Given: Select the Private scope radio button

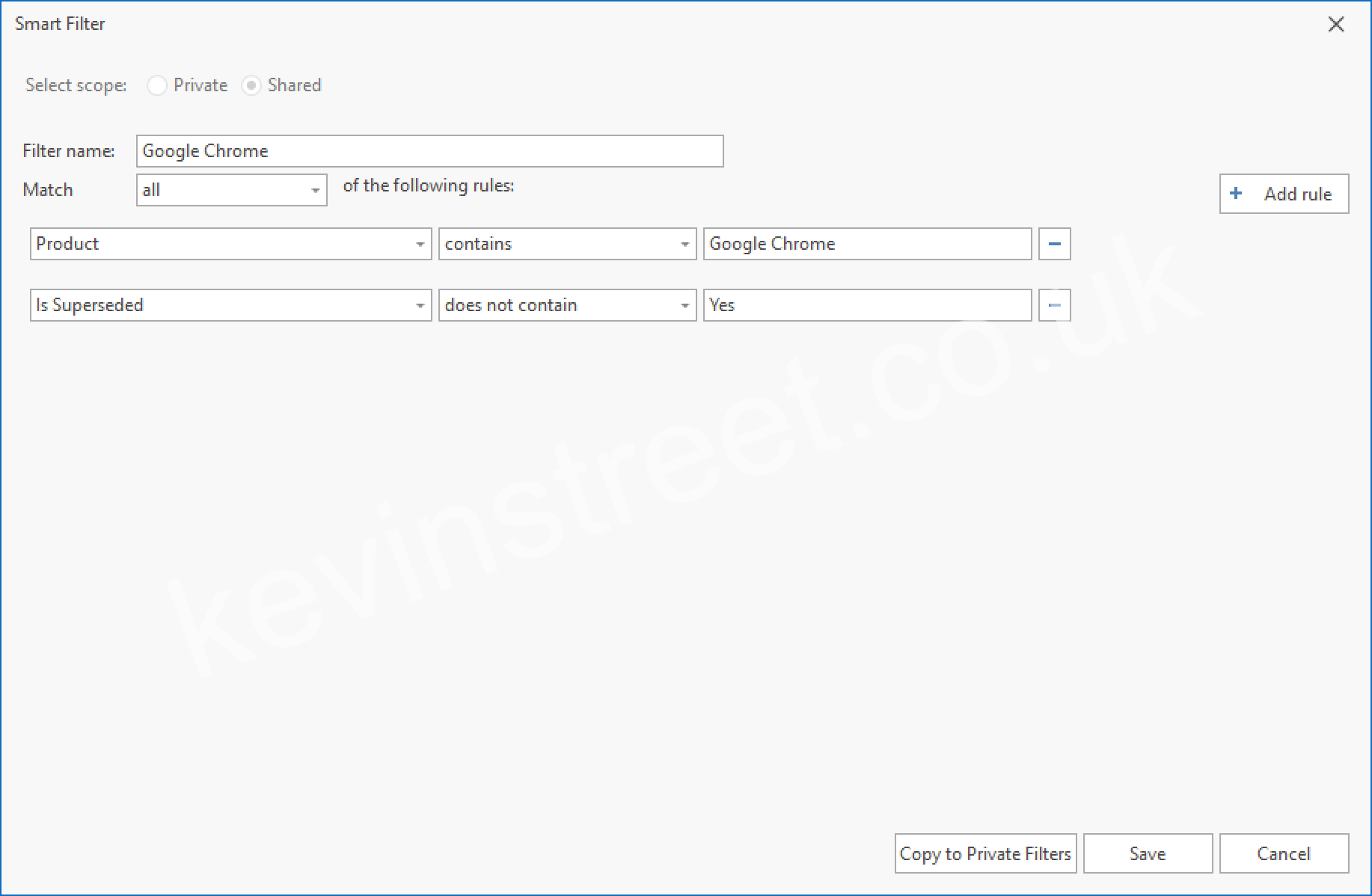Looking at the screenshot, I should (157, 85).
